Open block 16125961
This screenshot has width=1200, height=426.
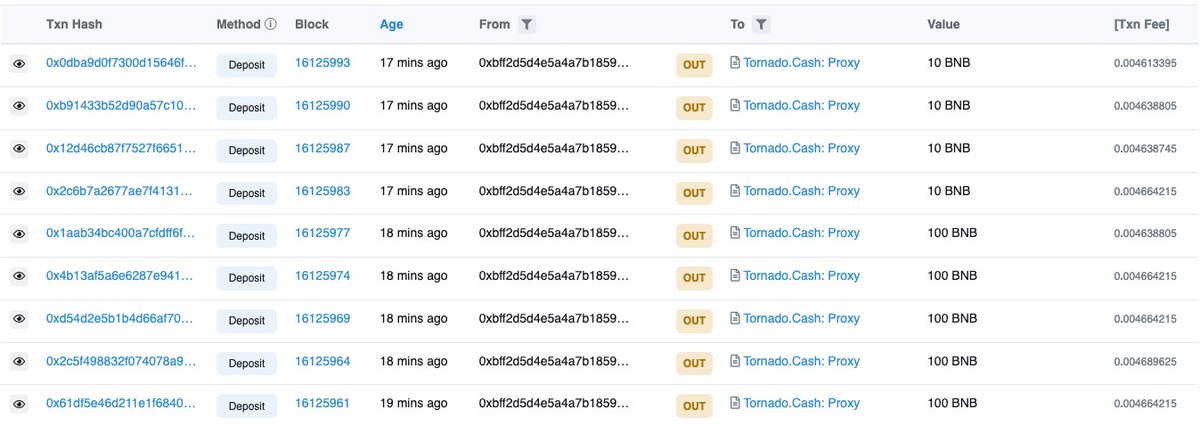click(322, 403)
